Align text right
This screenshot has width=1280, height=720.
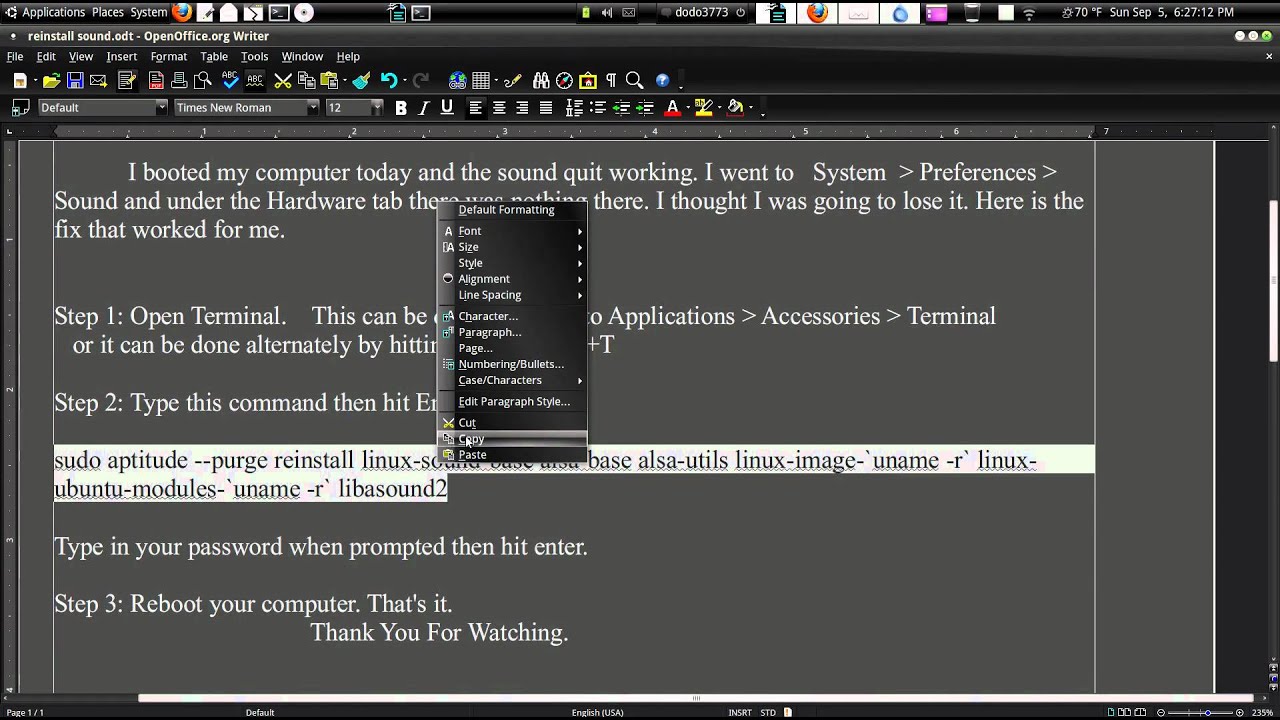click(522, 107)
